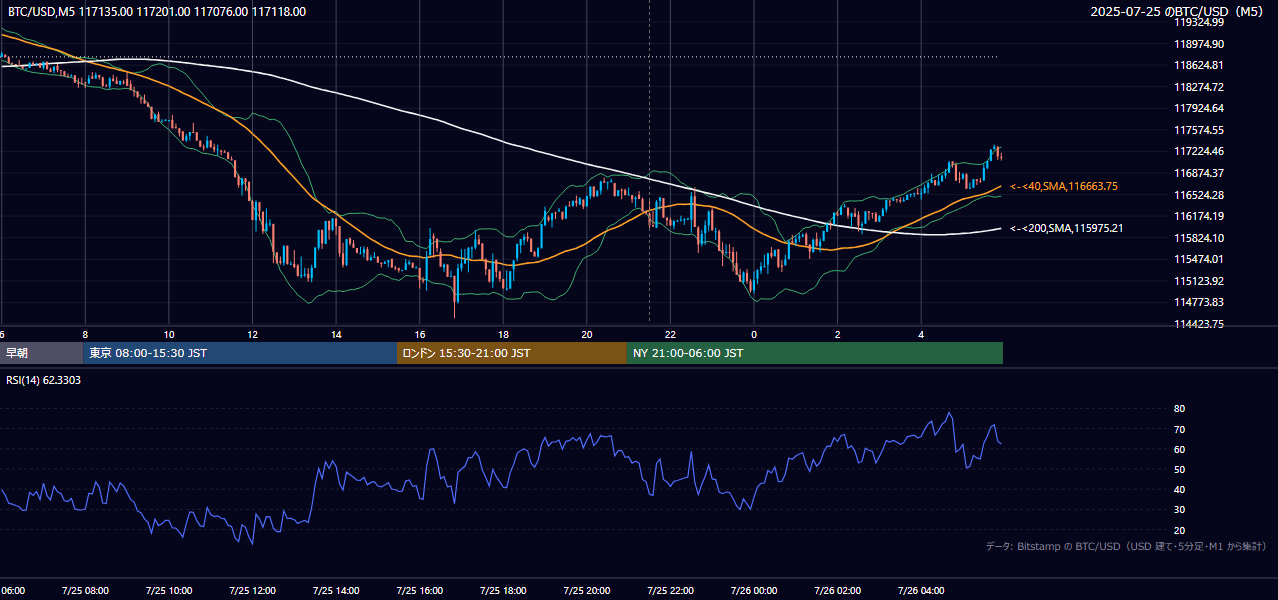Click RSI scale value 60
The height and width of the screenshot is (600, 1278).
coord(1179,449)
